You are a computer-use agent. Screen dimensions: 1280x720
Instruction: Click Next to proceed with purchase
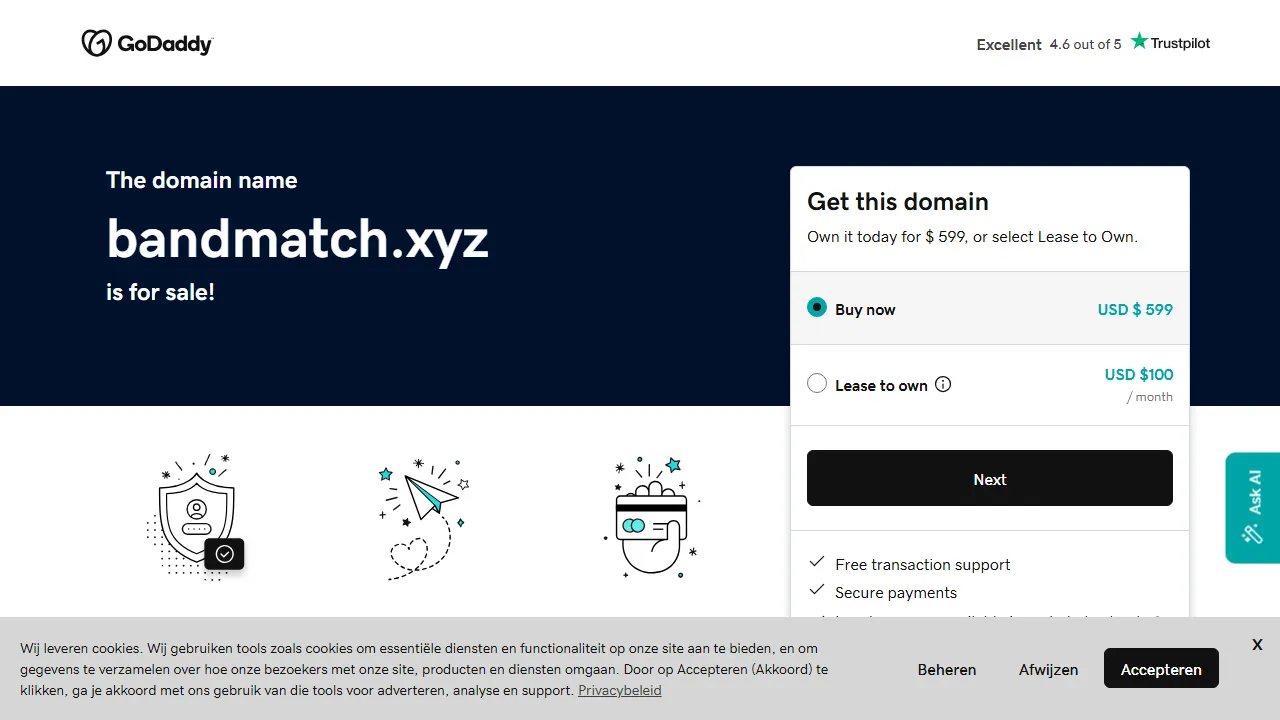click(x=989, y=478)
